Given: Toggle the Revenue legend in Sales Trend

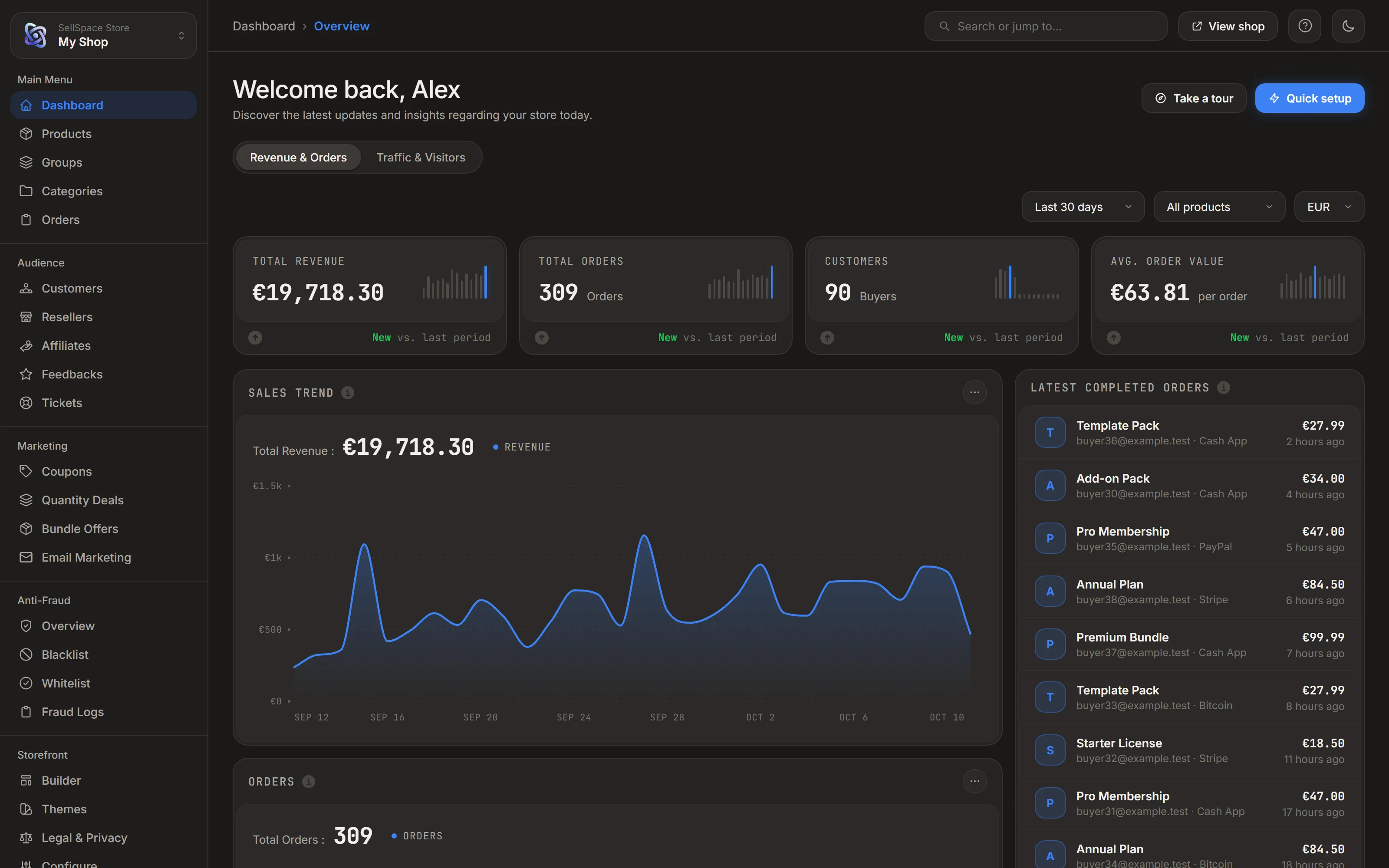Looking at the screenshot, I should pos(522,447).
